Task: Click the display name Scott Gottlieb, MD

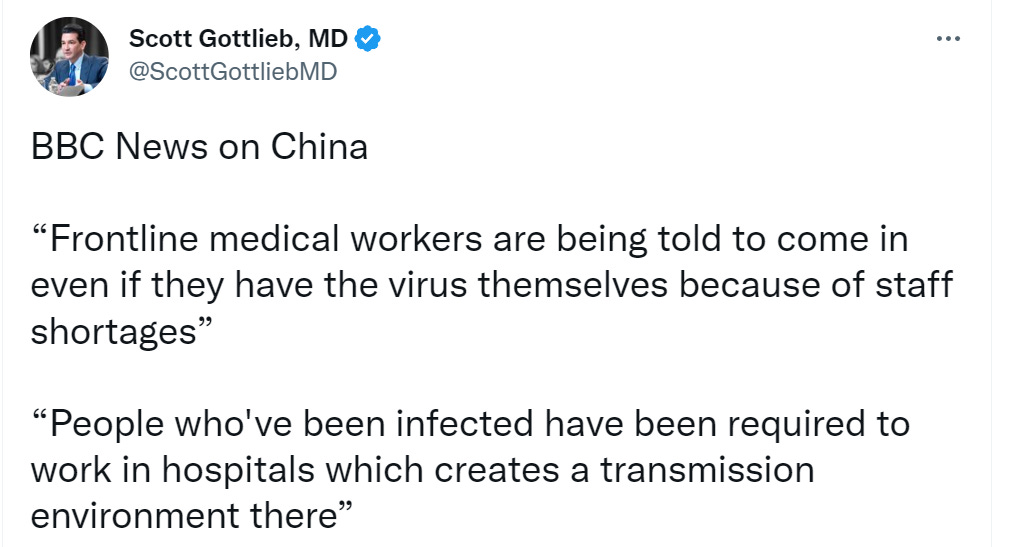Action: (238, 39)
